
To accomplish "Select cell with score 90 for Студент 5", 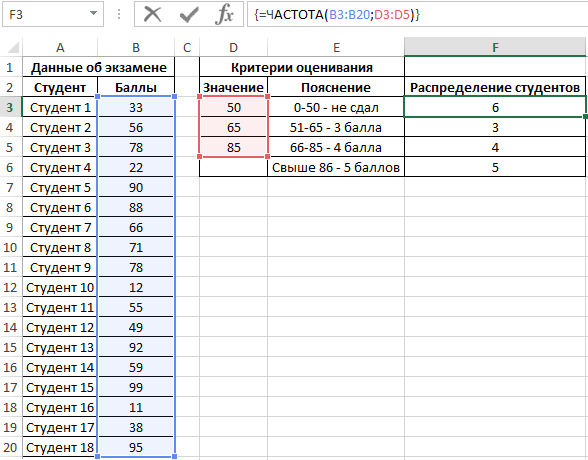I will coord(136,187).
